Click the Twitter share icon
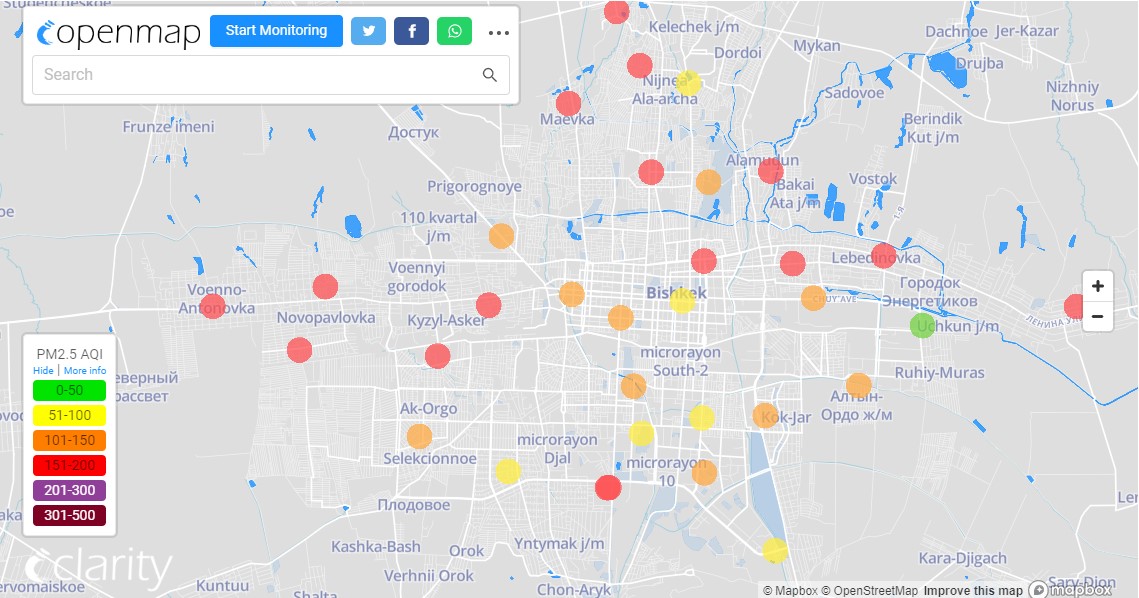Image resolution: width=1139 pixels, height=598 pixels. point(368,31)
